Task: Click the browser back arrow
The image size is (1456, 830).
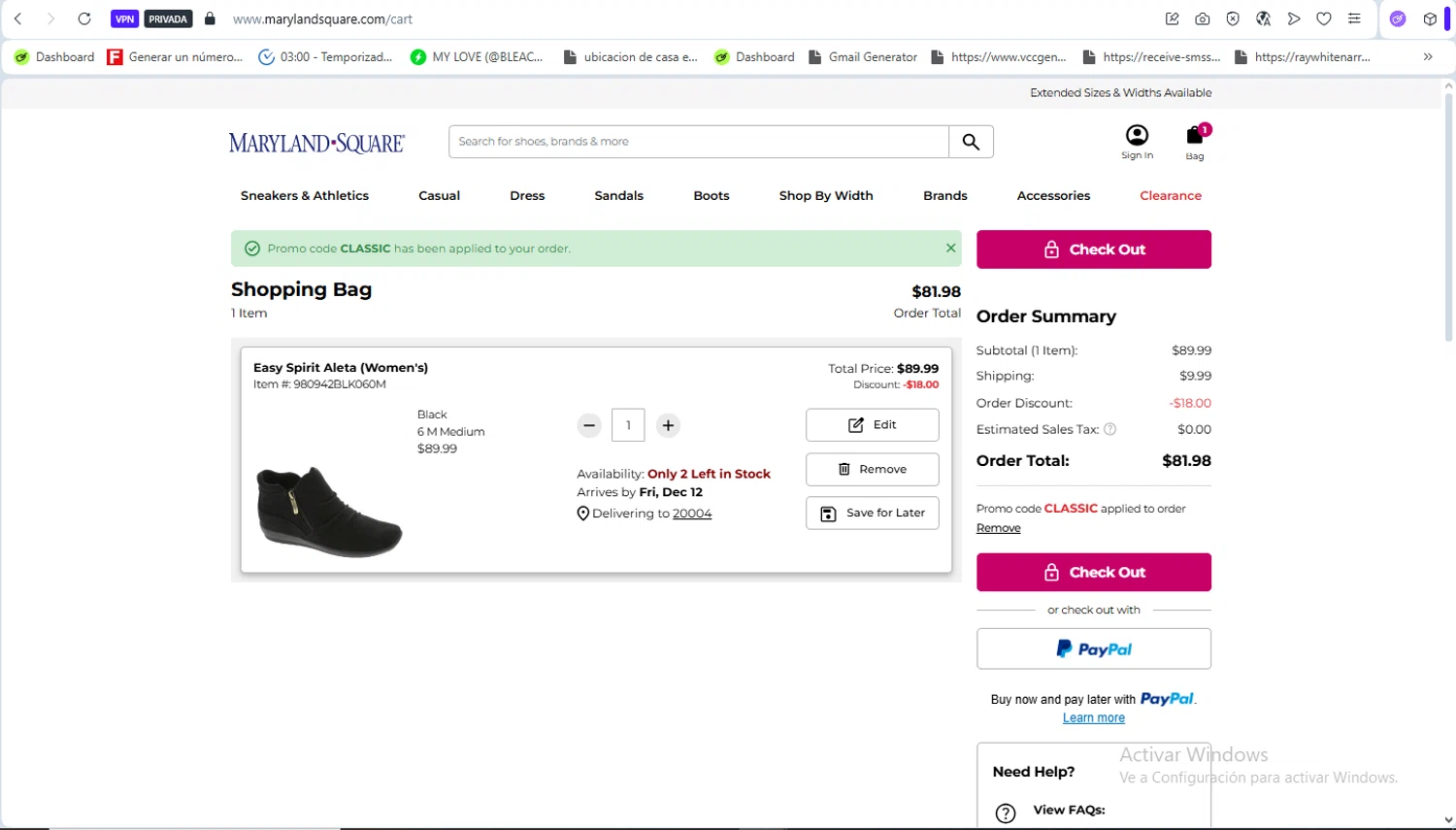Action: coord(18,18)
